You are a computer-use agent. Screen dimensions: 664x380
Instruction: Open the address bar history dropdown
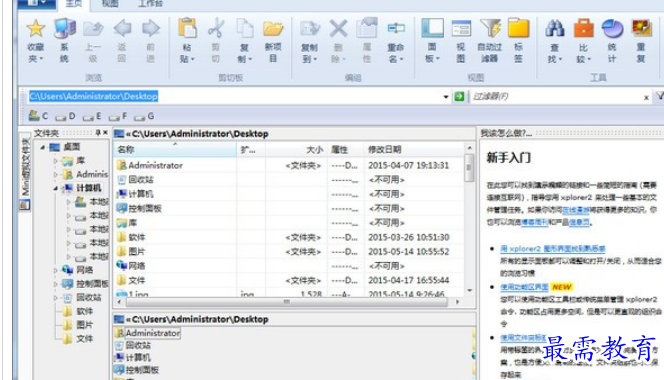point(445,97)
